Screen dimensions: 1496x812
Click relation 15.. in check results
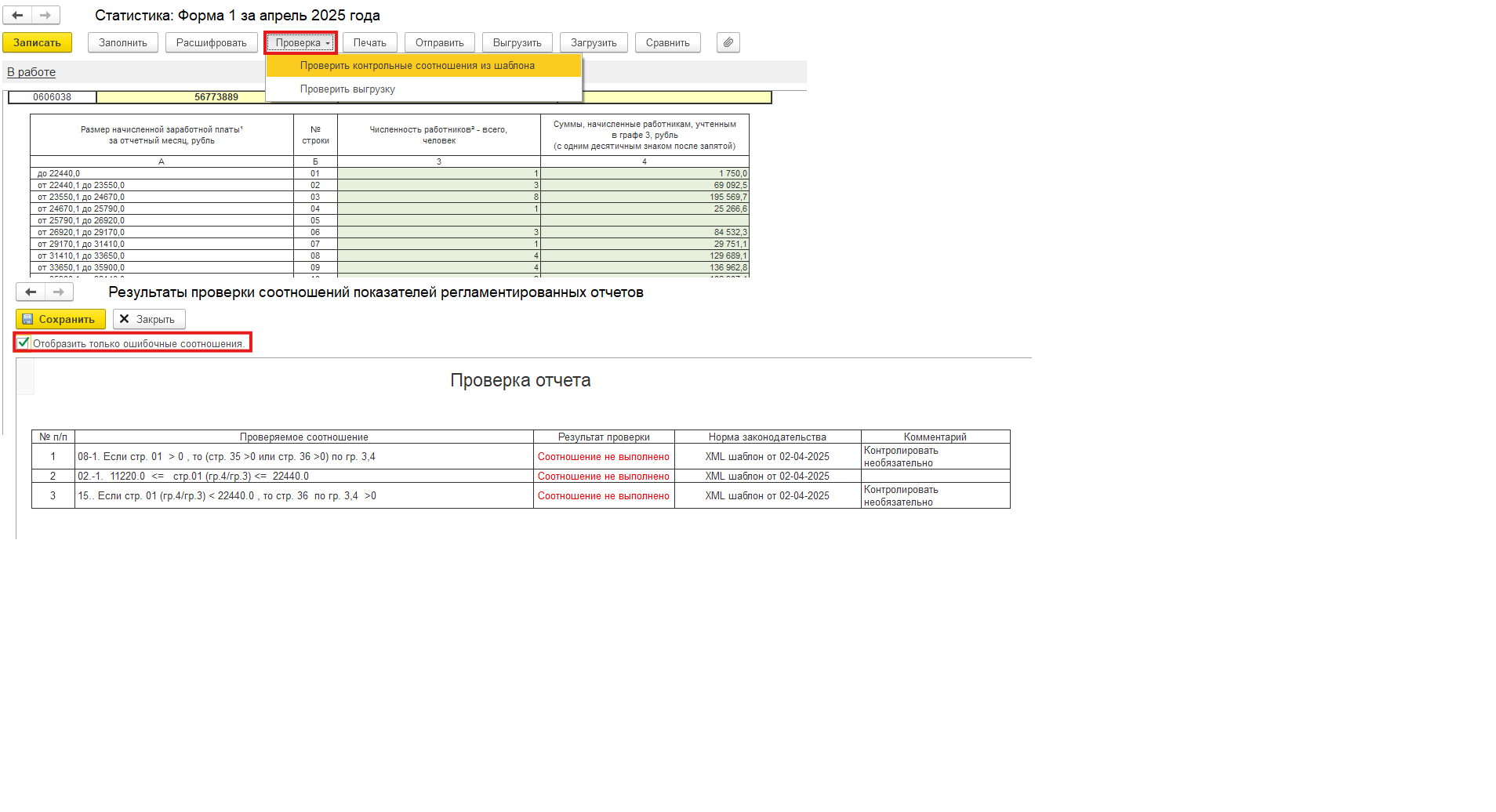coord(304,495)
